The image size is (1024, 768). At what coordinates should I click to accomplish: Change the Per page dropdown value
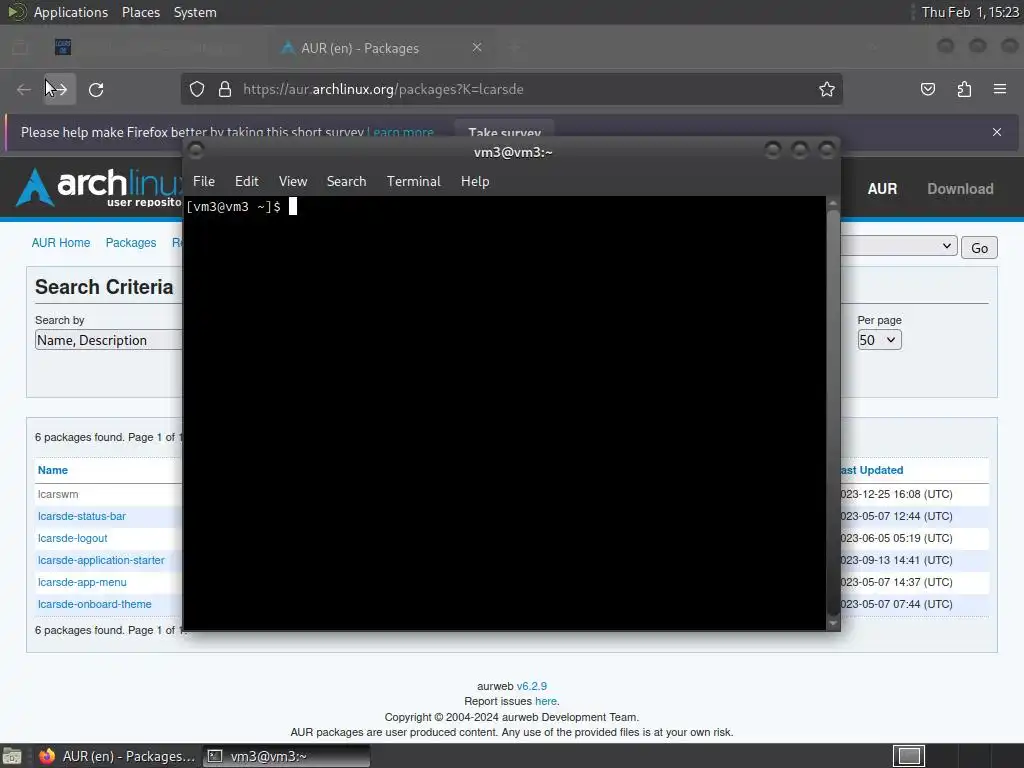point(879,340)
